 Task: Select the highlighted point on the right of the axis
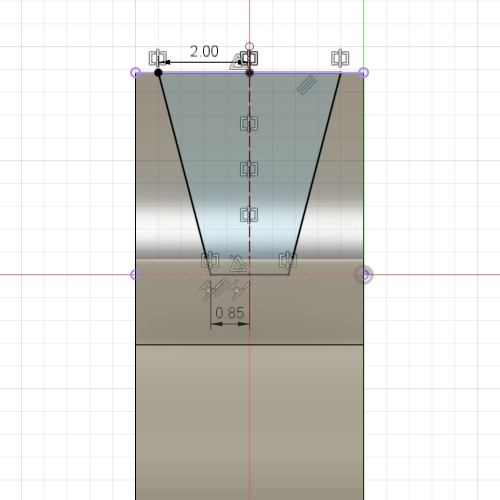click(364, 275)
